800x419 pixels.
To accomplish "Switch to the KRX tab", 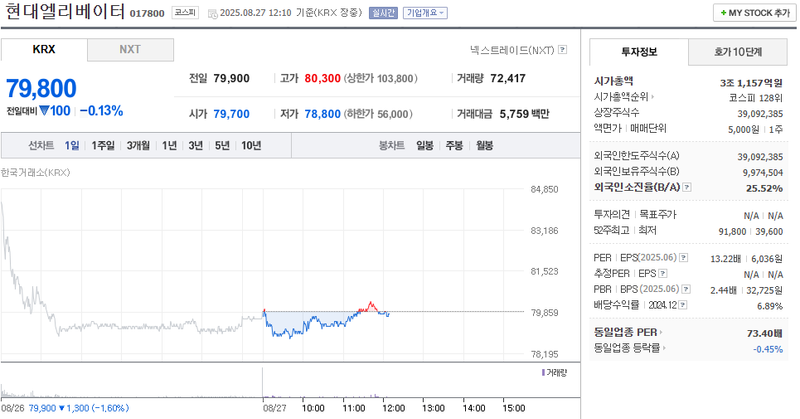I will point(44,50).
